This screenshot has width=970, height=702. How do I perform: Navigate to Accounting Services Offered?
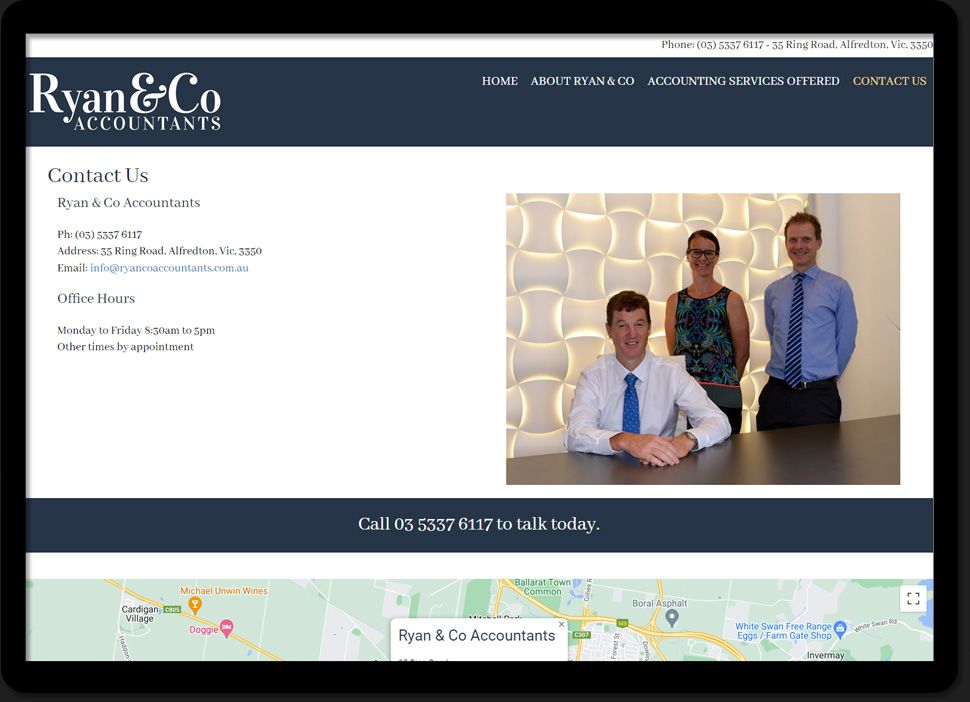[x=743, y=81]
